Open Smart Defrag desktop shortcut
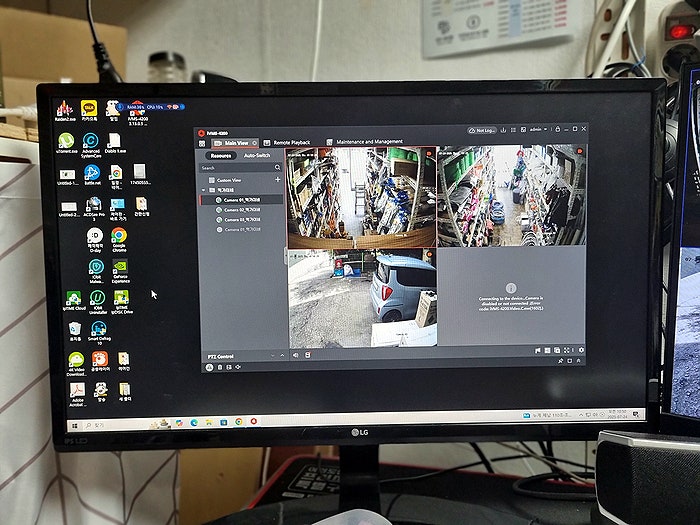This screenshot has width=700, height=525. point(99,333)
